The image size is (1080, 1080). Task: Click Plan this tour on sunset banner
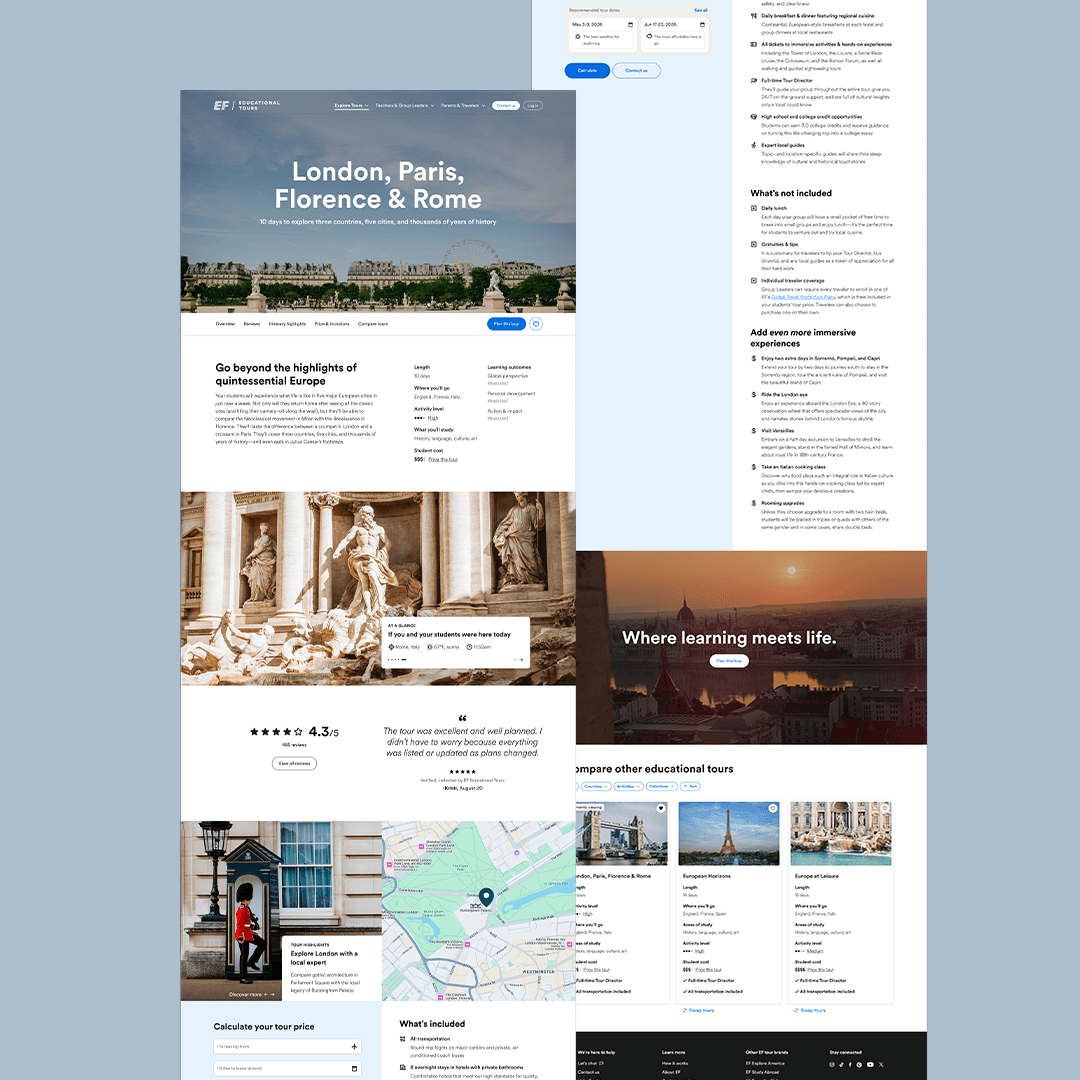coord(729,661)
